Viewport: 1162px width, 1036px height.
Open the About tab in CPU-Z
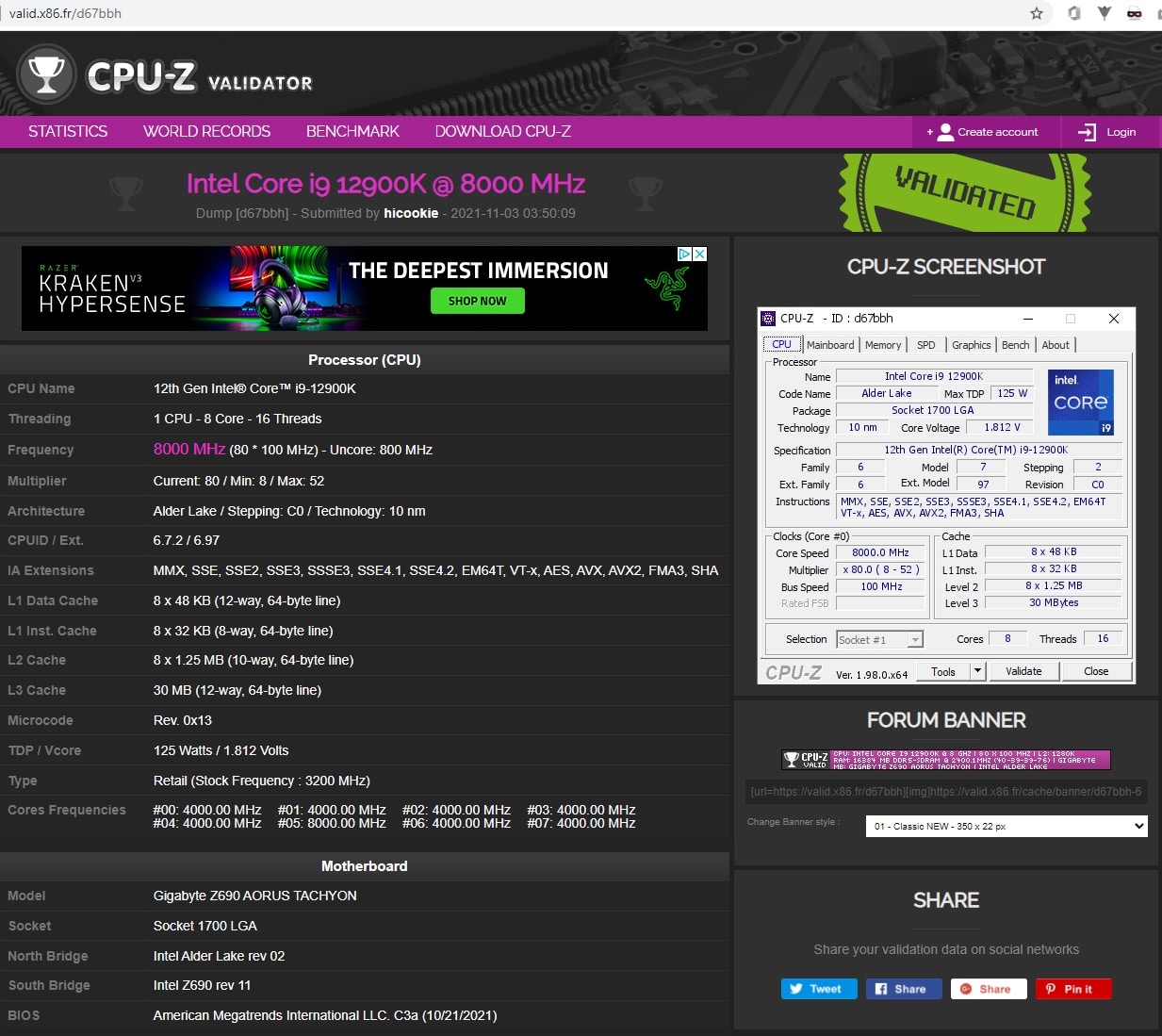click(1056, 345)
